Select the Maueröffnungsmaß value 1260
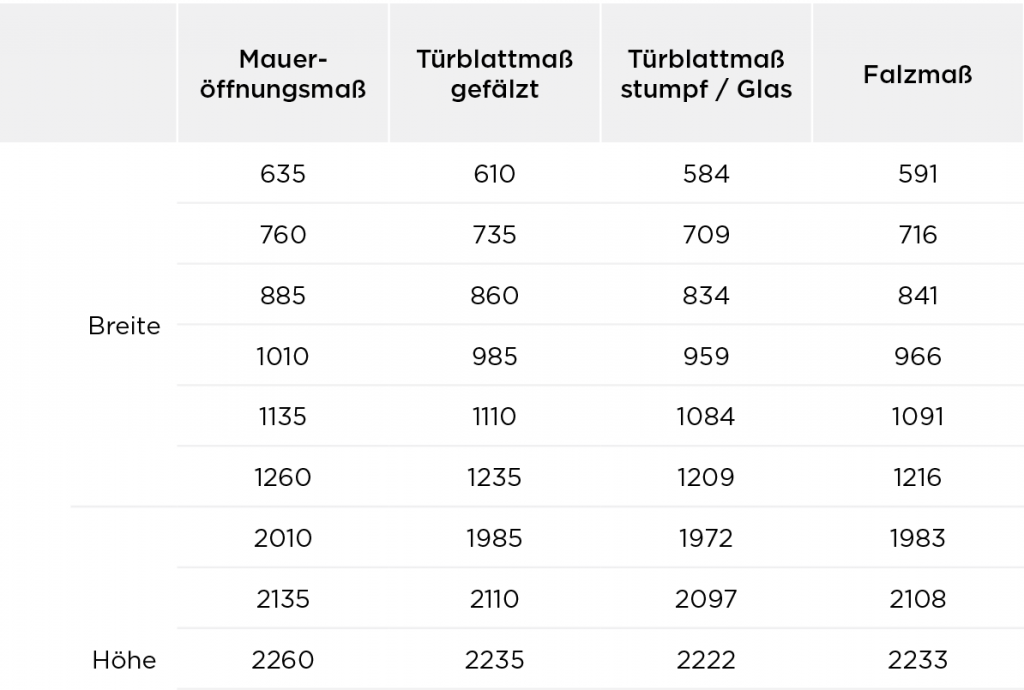Screen dimensions: 1024x690 click(x=283, y=477)
